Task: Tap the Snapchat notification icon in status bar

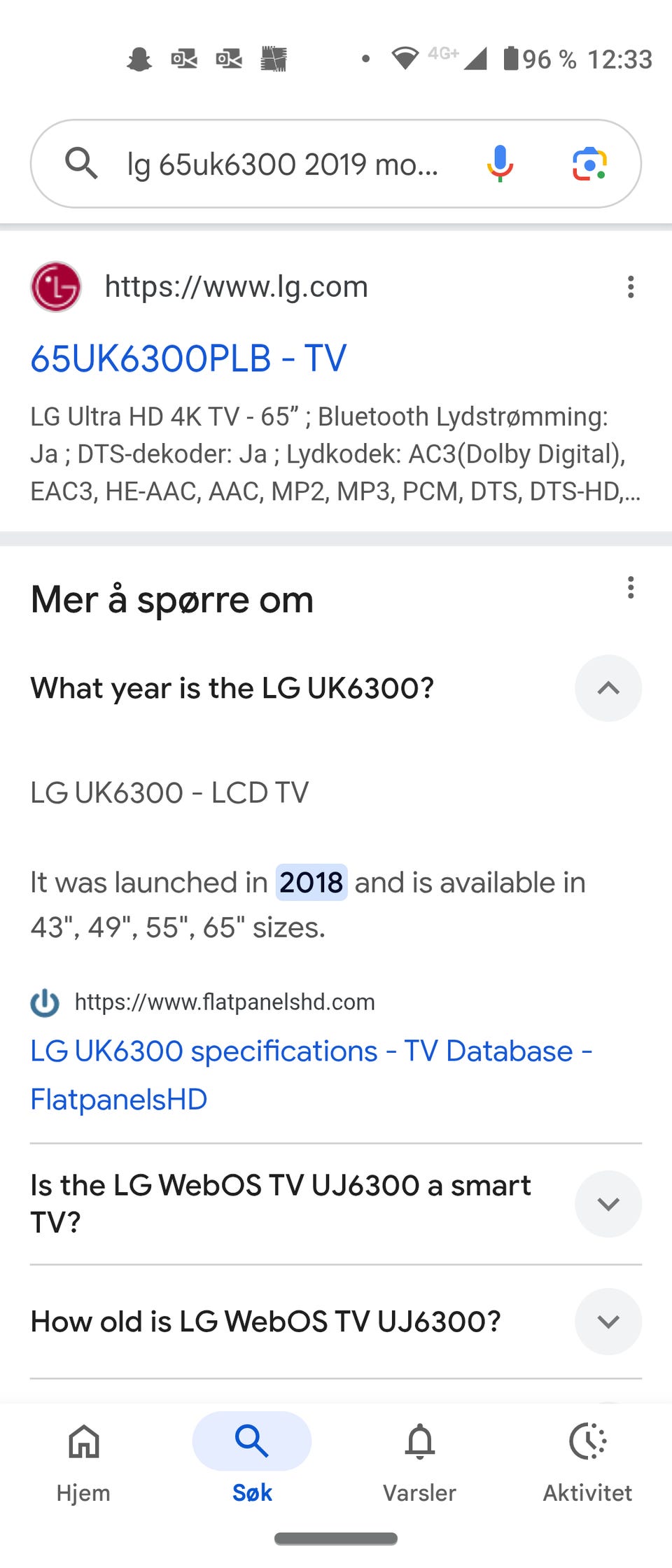Action: tap(139, 59)
